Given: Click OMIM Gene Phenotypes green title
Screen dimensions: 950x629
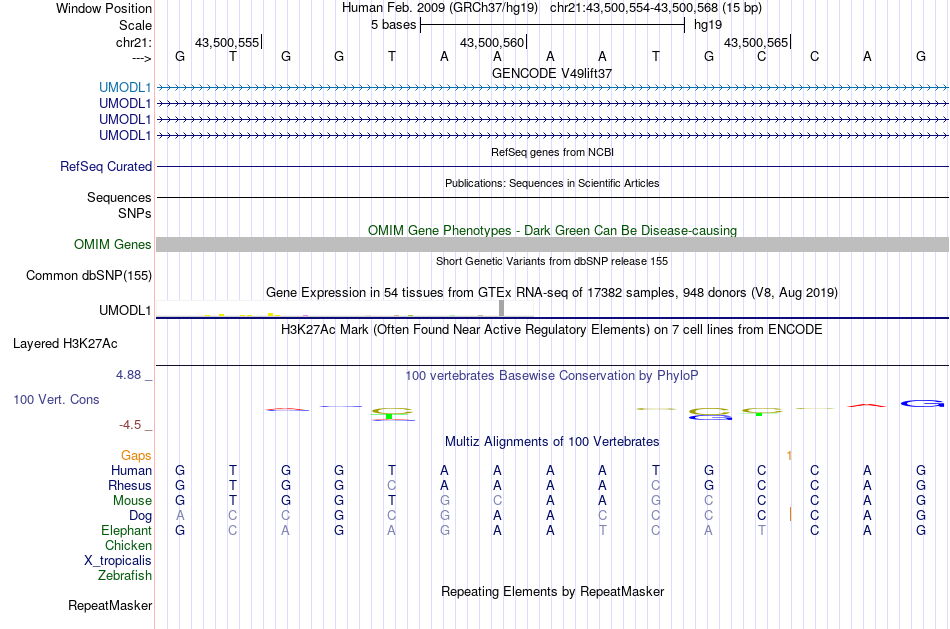Looking at the screenshot, I should tap(552, 230).
